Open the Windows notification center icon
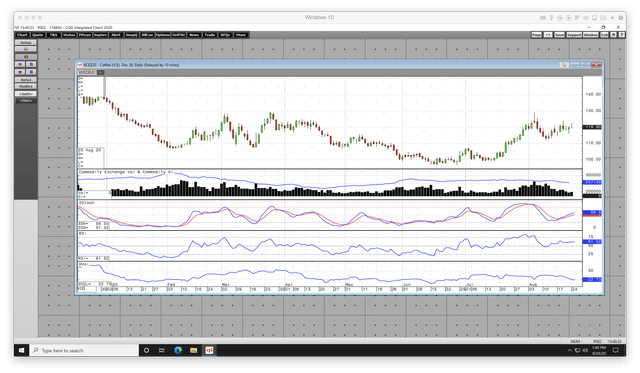The width and height of the screenshot is (640, 373). coord(616,350)
